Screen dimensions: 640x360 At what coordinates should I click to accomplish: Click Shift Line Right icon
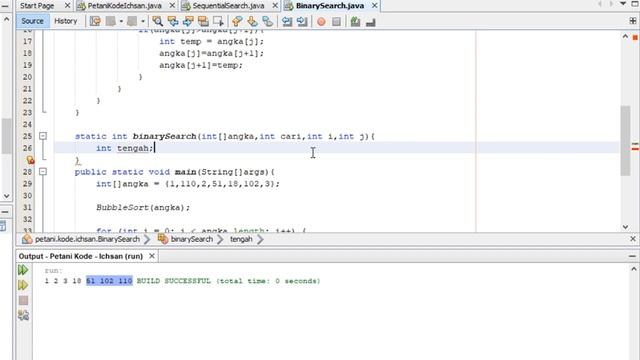[x=302, y=21]
